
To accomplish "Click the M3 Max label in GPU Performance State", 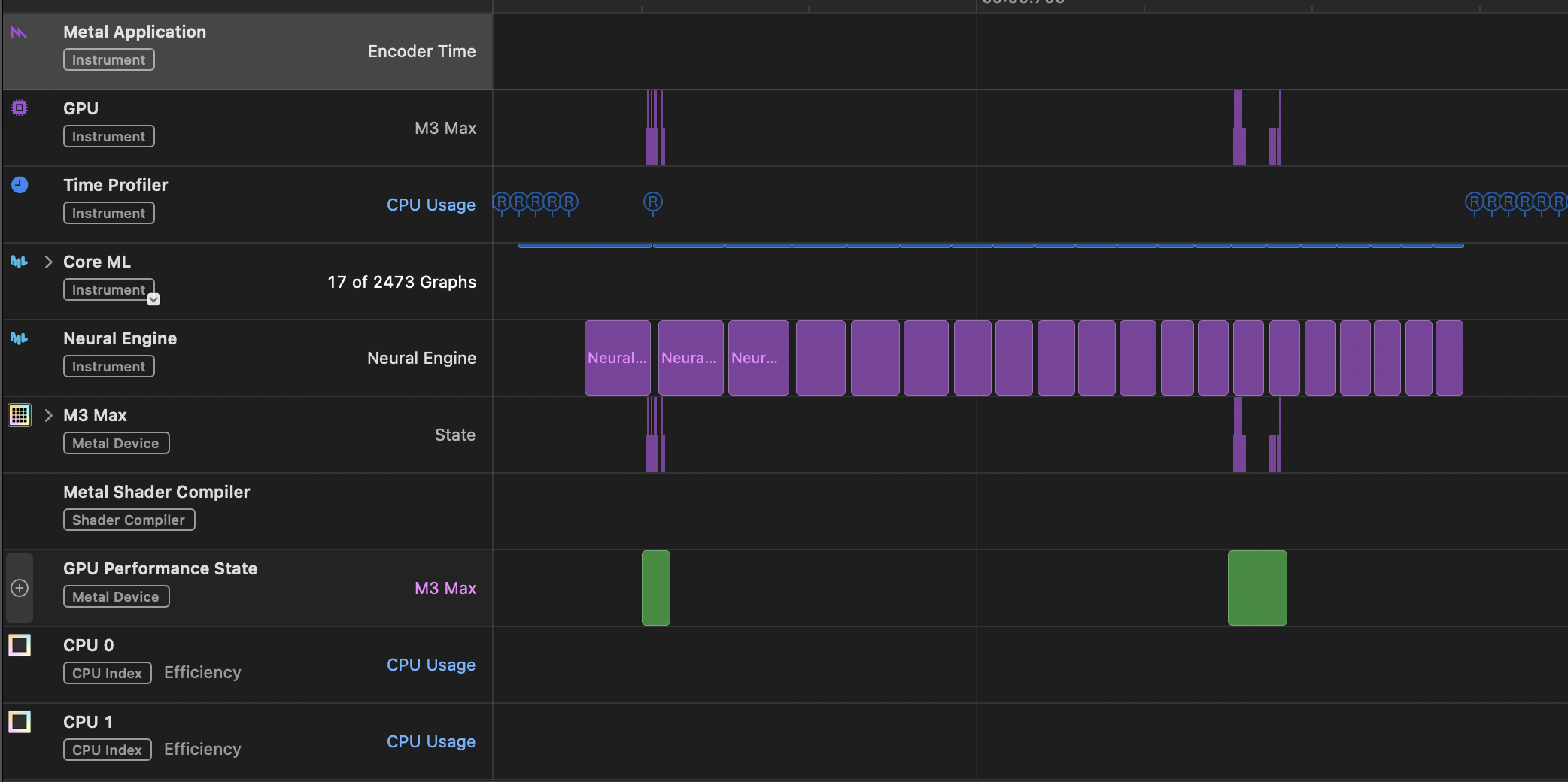I will tap(445, 588).
